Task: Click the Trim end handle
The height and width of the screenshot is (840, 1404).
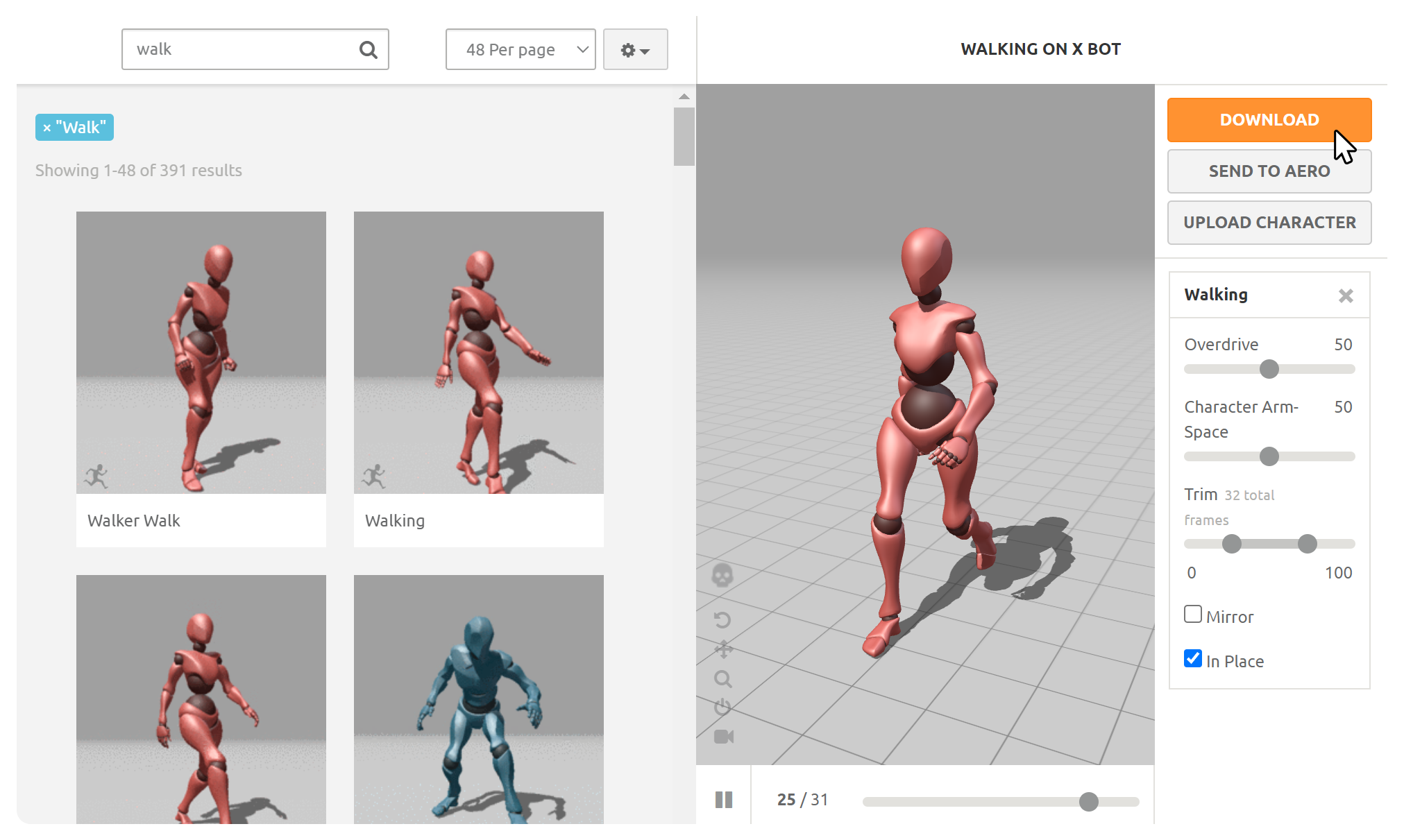Action: [x=1308, y=544]
